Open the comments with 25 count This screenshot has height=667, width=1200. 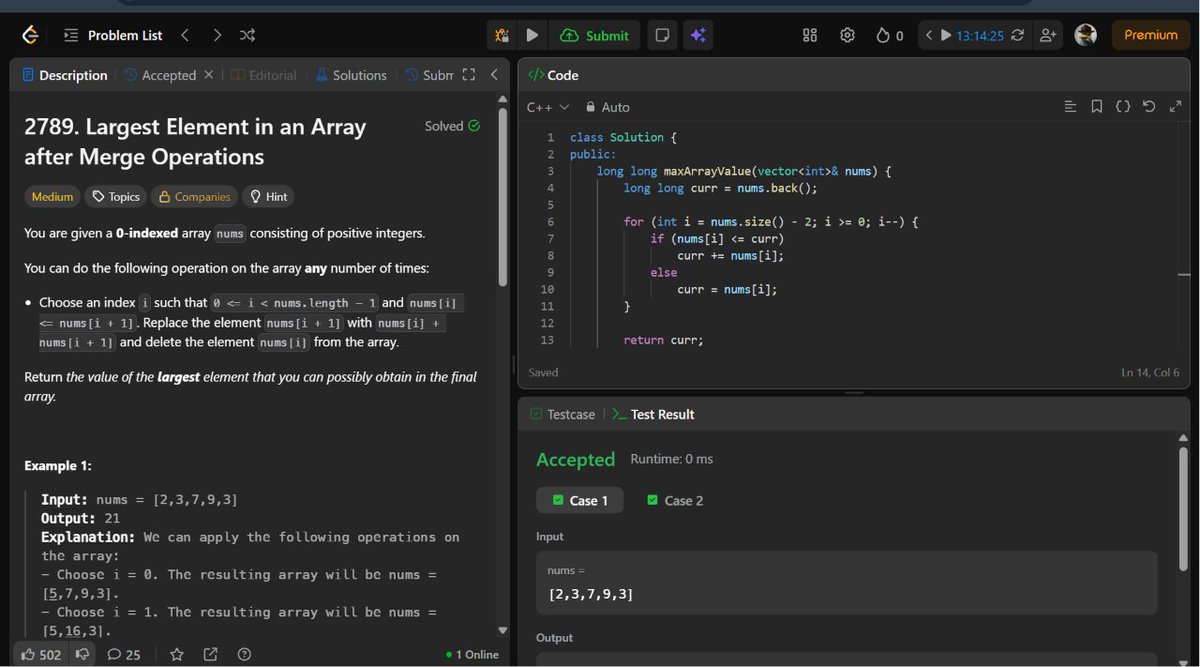coord(124,655)
